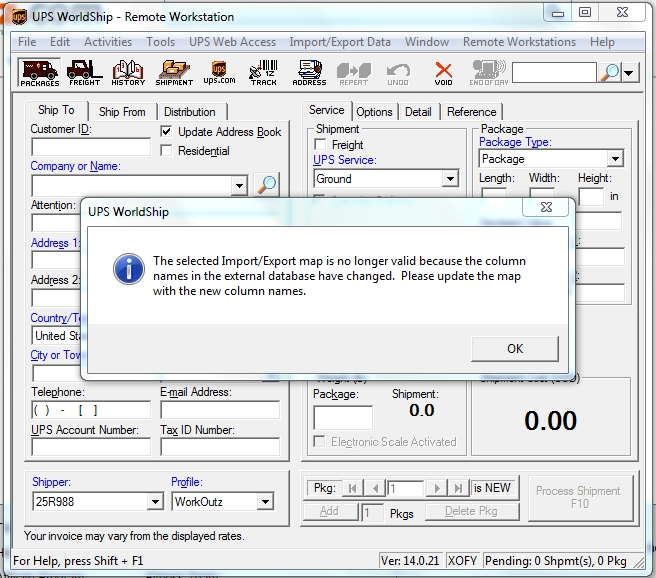Click the Add package button
The image size is (656, 578).
[x=330, y=511]
